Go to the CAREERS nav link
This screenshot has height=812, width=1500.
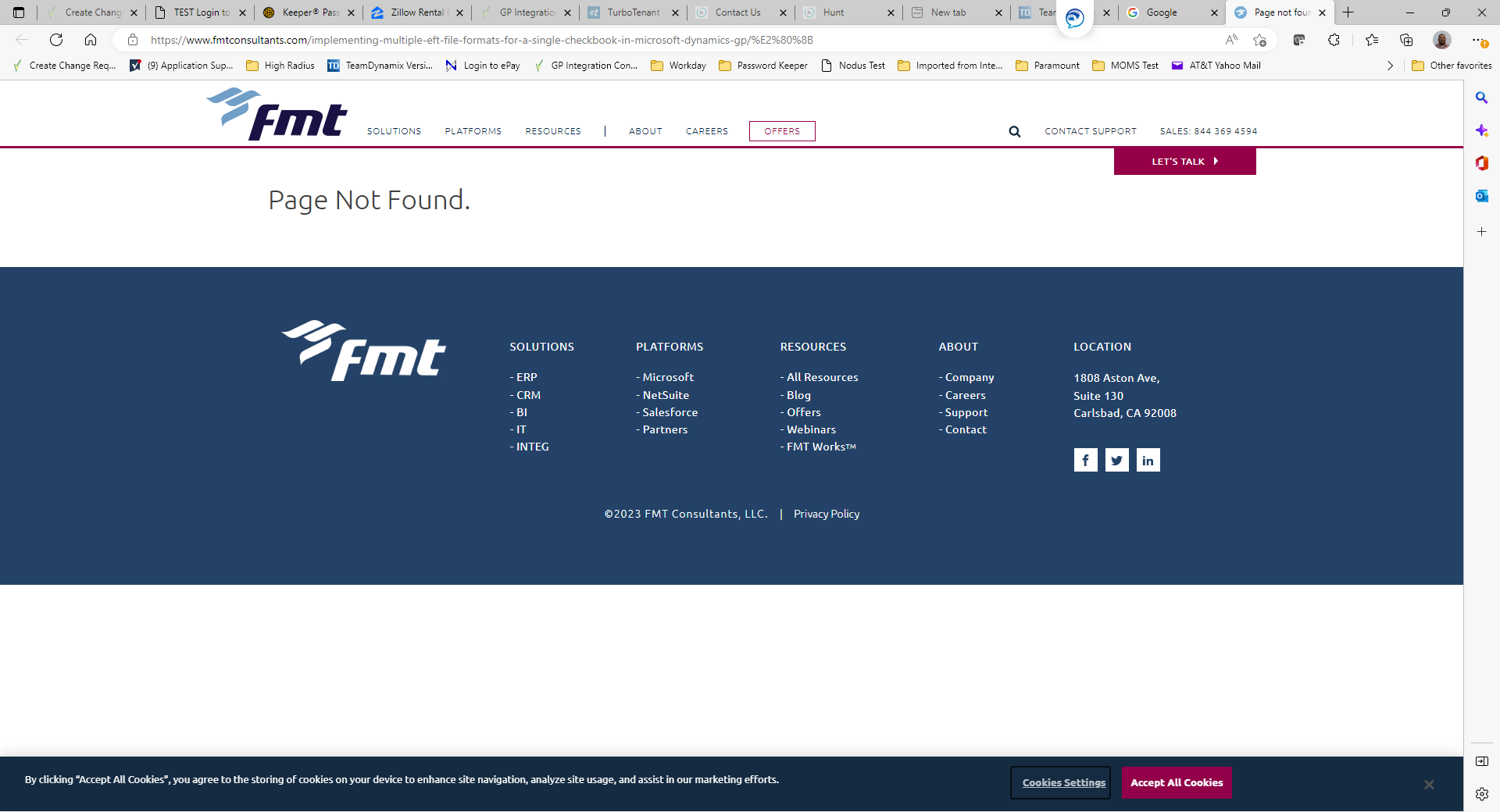pos(707,131)
